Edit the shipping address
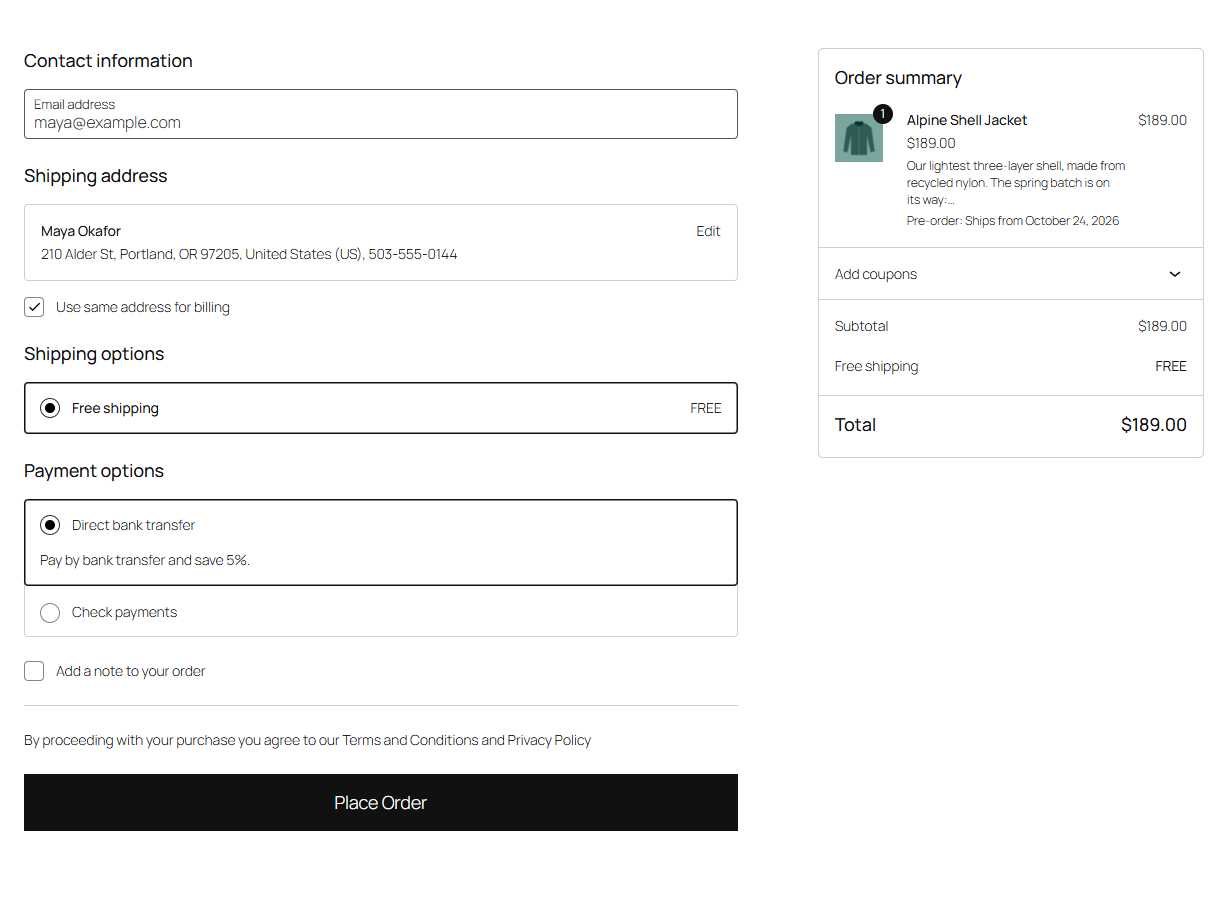The width and height of the screenshot is (1228, 907). [708, 231]
